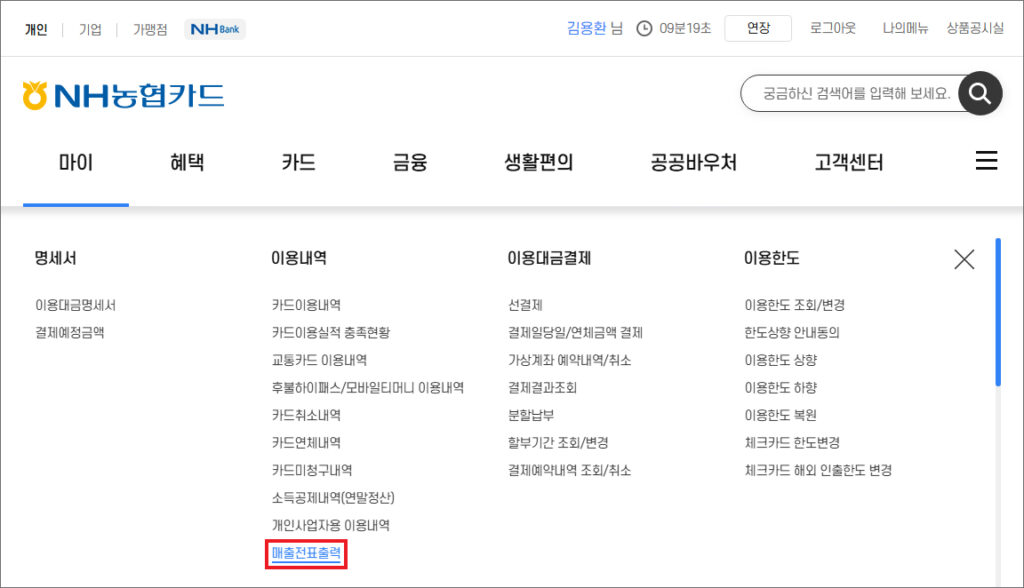Open 카드이용내역

point(306,305)
